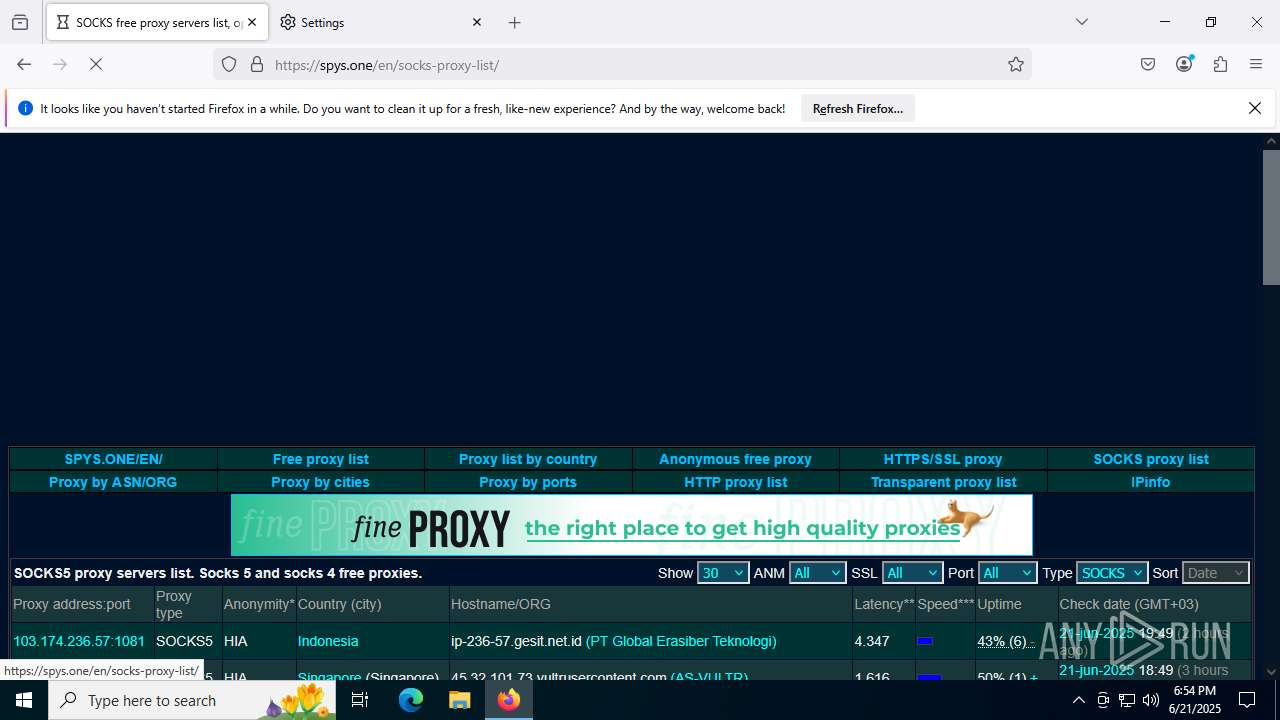Open Proxy by cities link
The width and height of the screenshot is (1280, 720).
(x=320, y=482)
